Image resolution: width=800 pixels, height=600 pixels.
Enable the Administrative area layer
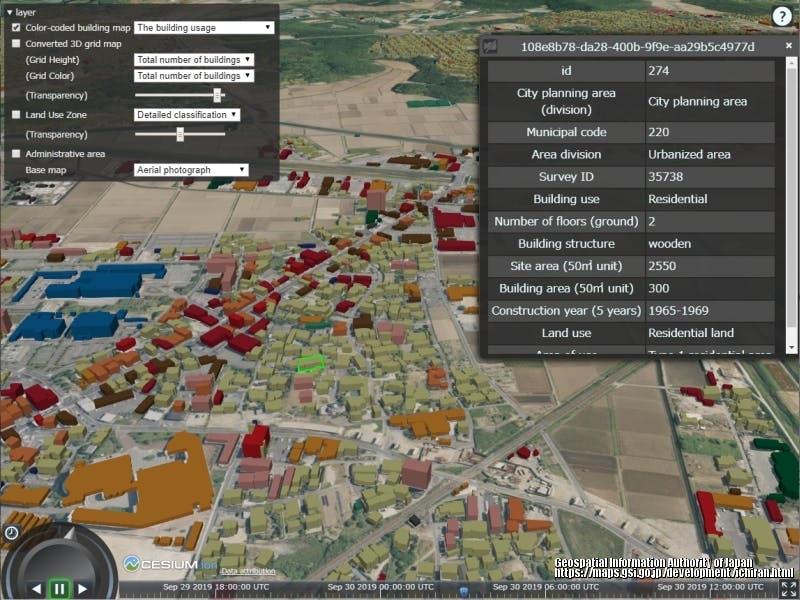click(x=16, y=154)
